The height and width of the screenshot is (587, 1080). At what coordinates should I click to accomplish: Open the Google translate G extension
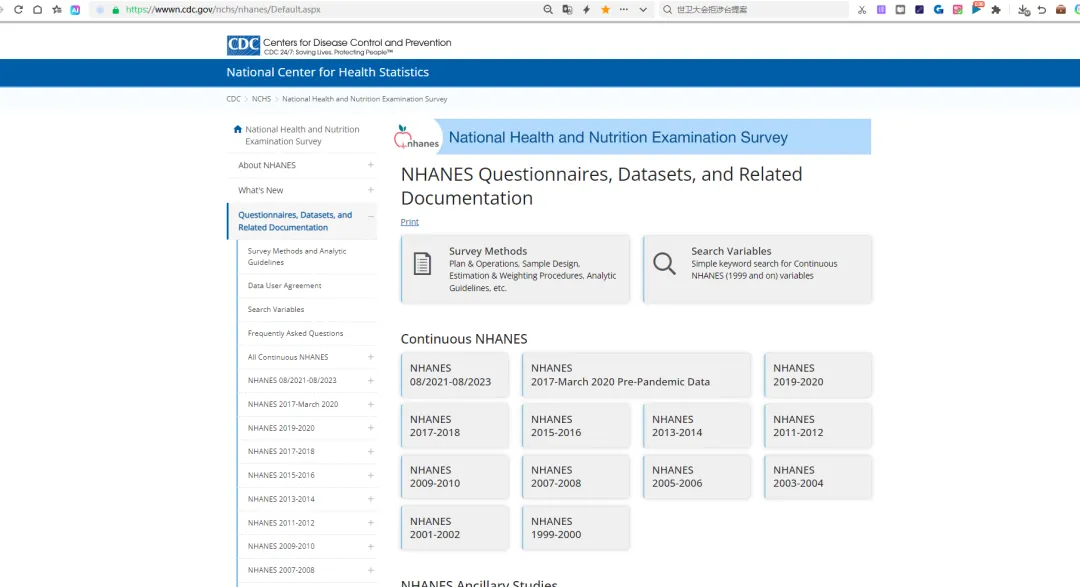(938, 10)
